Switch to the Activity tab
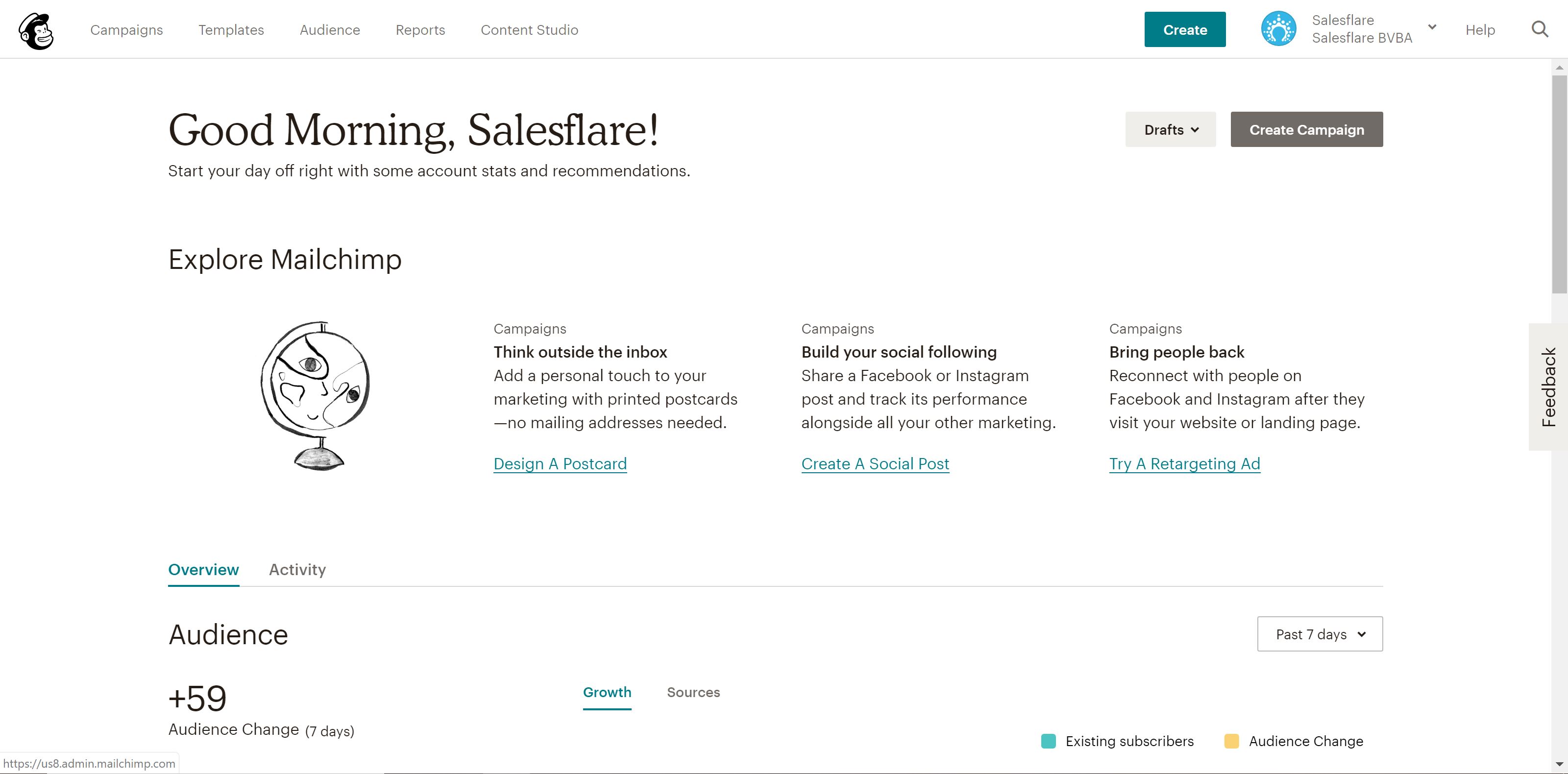This screenshot has height=774, width=1568. 297,570
